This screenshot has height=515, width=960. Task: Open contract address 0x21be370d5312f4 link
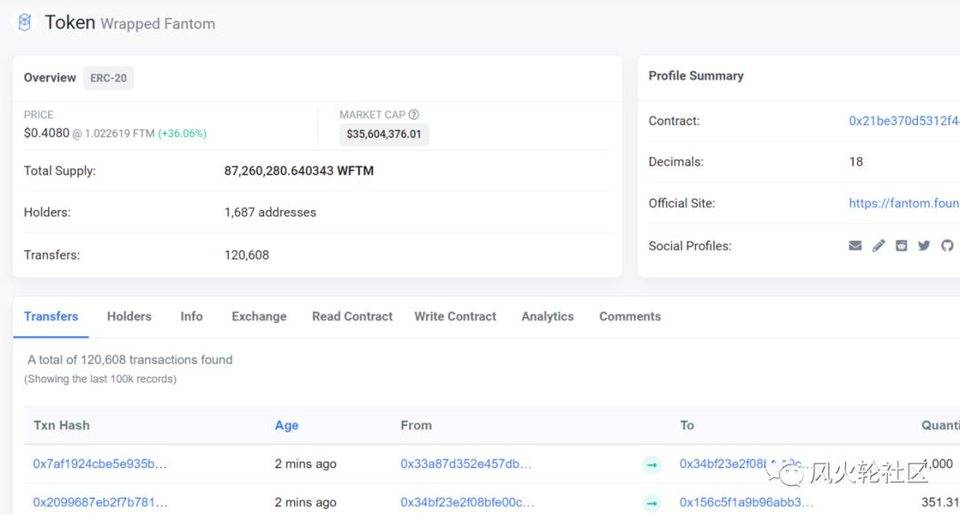(x=904, y=121)
